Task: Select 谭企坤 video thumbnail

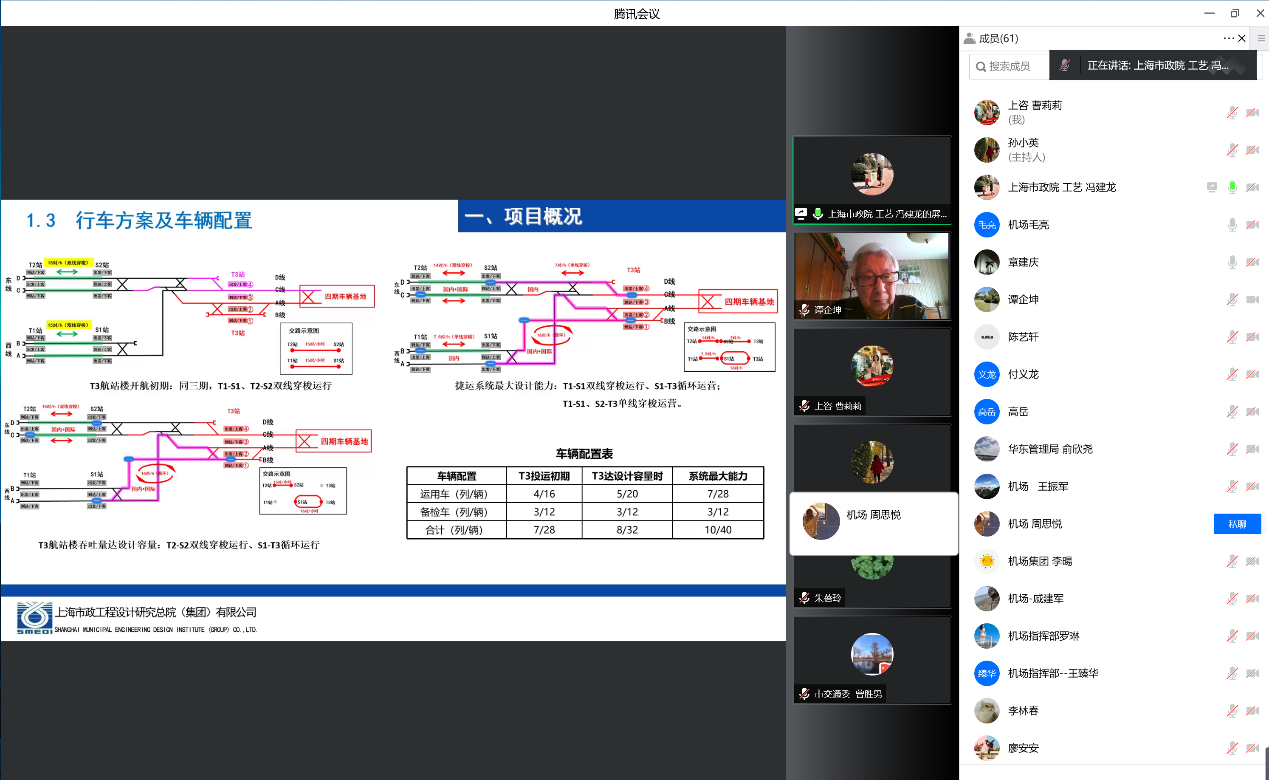Action: [871, 276]
